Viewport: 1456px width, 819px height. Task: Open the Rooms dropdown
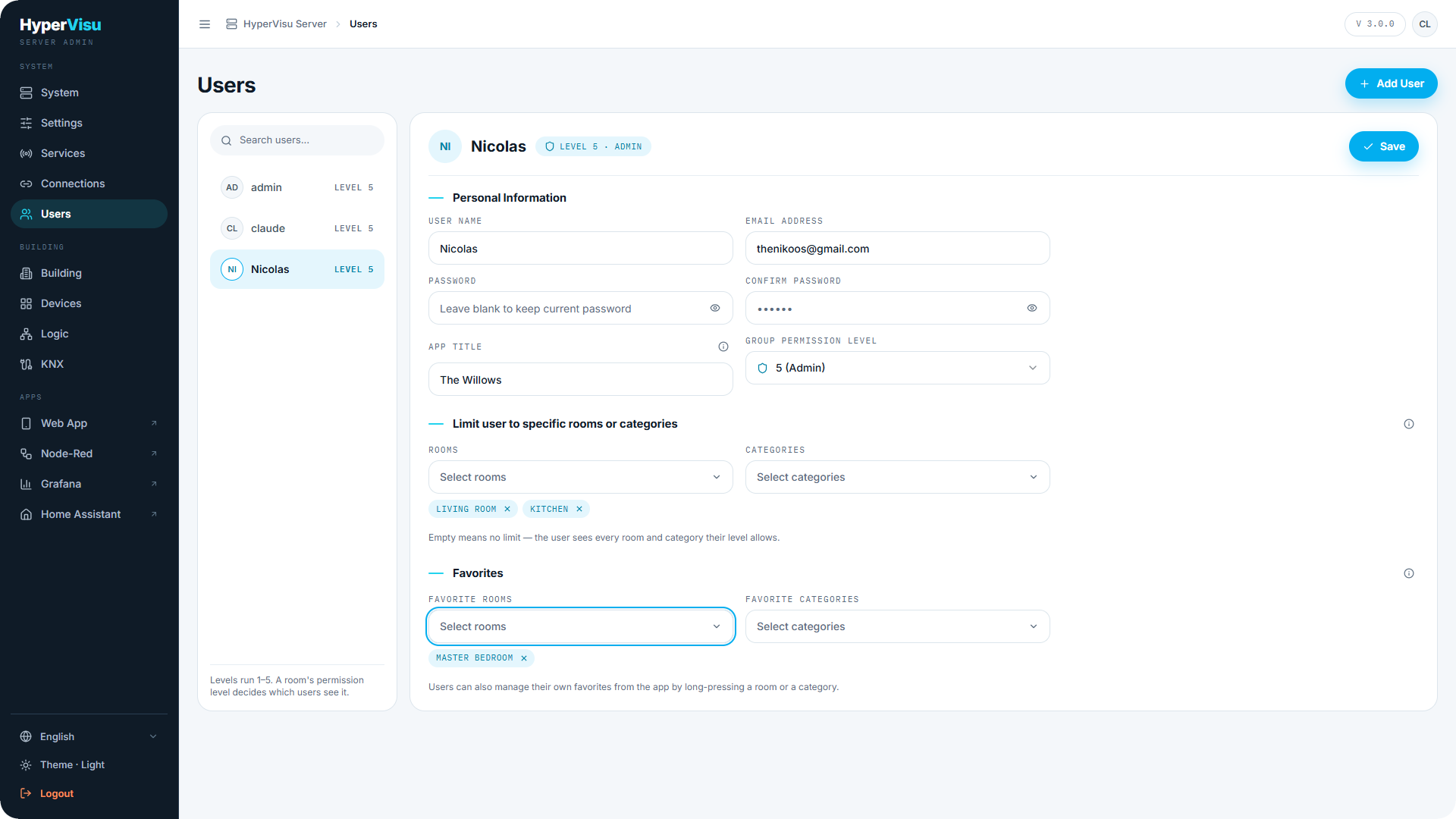click(x=581, y=477)
